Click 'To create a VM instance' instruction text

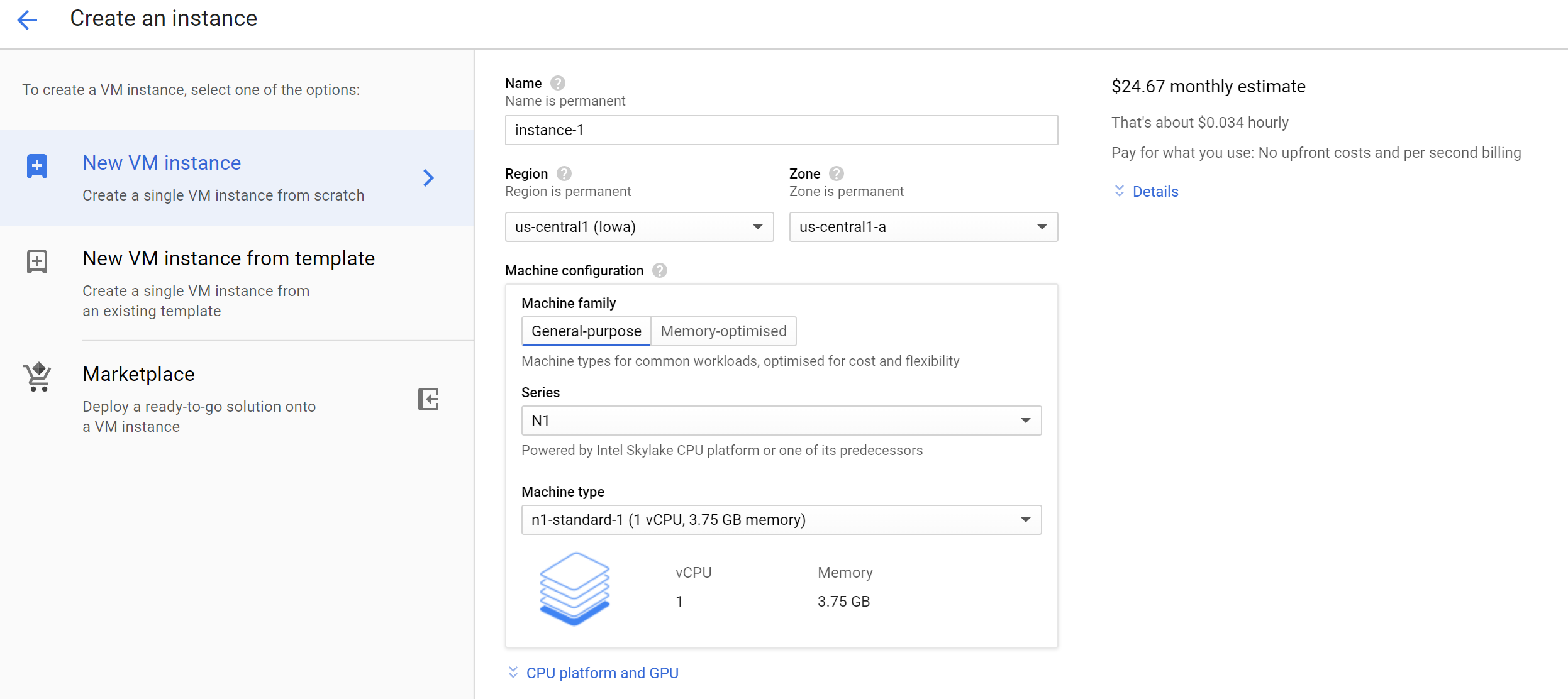191,90
